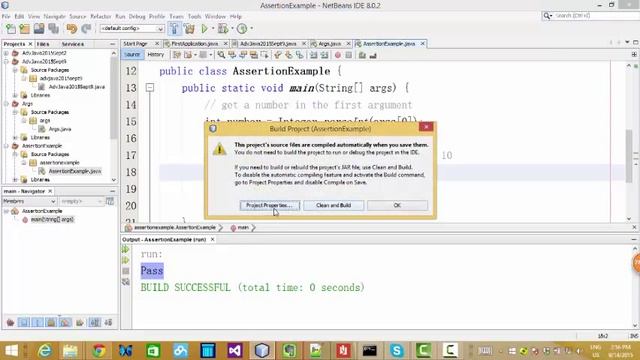
Task: Toggle Show Inherited Members in Navigator
Action: [10, 322]
